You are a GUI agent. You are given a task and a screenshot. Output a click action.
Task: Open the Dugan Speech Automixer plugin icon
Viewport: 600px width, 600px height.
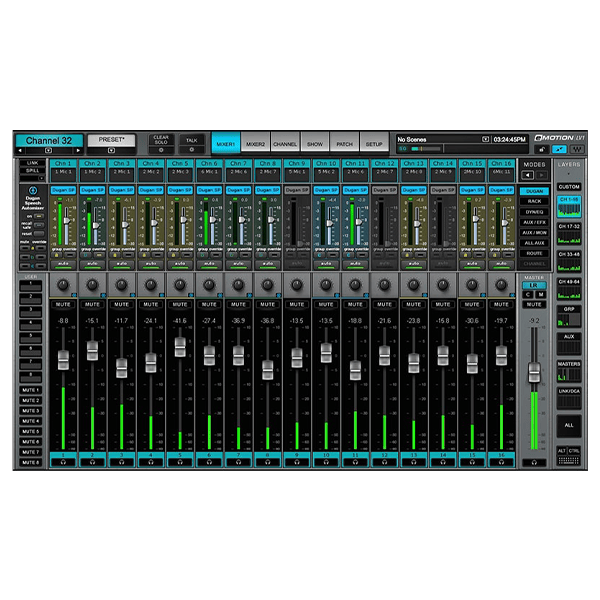pyautogui.click(x=33, y=191)
